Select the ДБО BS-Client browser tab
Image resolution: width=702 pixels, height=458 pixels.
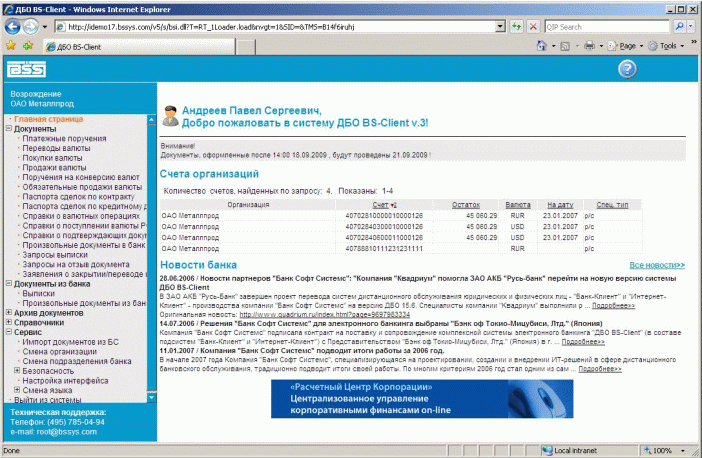pyautogui.click(x=139, y=47)
